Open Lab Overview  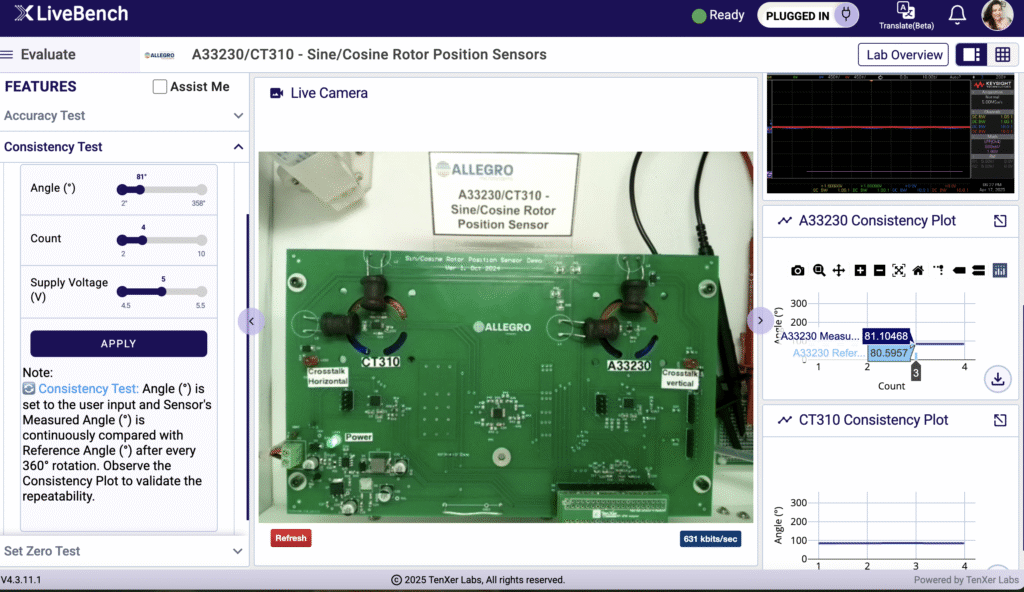pos(903,55)
